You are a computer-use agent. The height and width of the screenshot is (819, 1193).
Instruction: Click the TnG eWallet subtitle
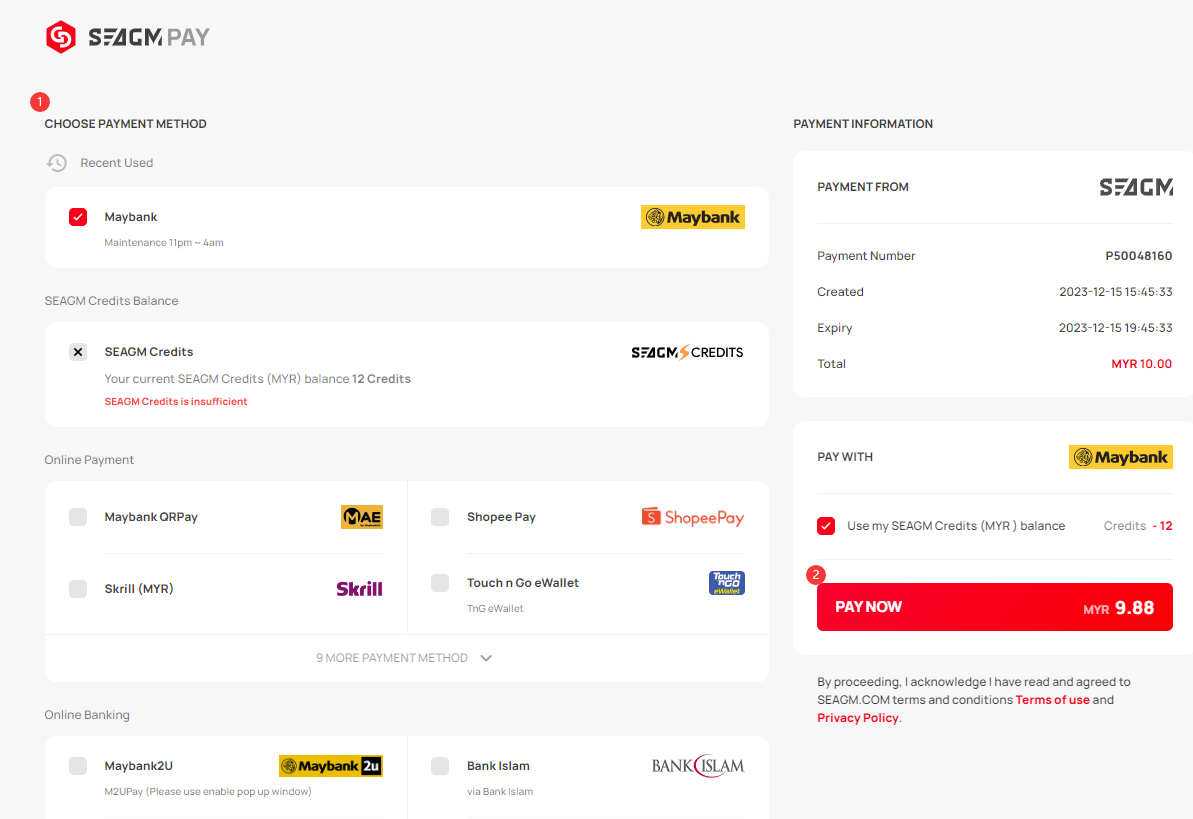coord(495,608)
